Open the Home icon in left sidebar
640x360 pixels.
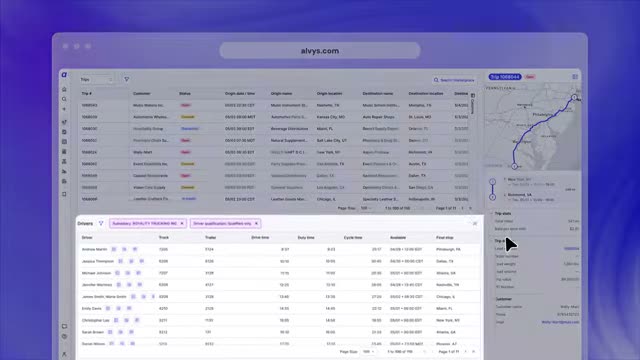[64, 89]
